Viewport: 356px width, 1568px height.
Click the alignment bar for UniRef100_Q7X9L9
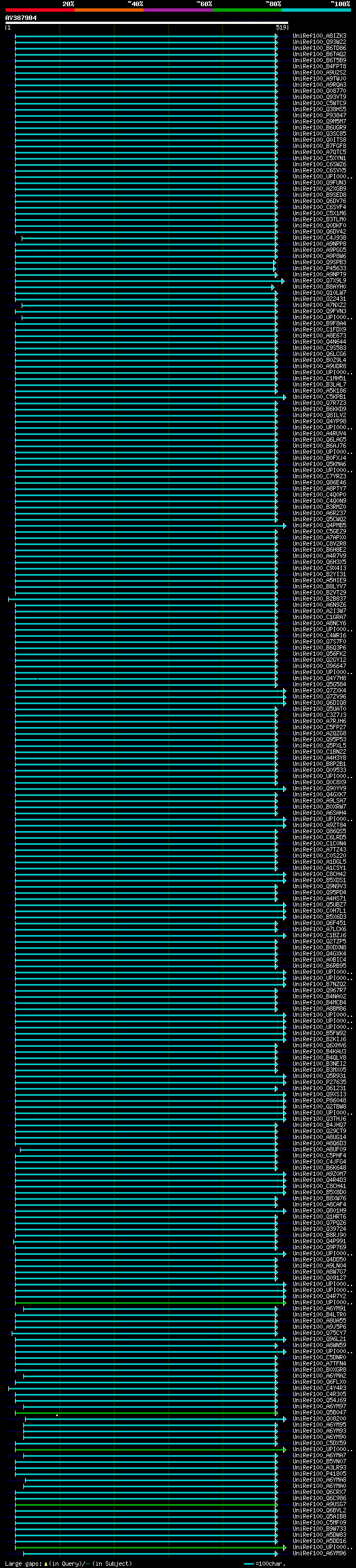point(150,280)
